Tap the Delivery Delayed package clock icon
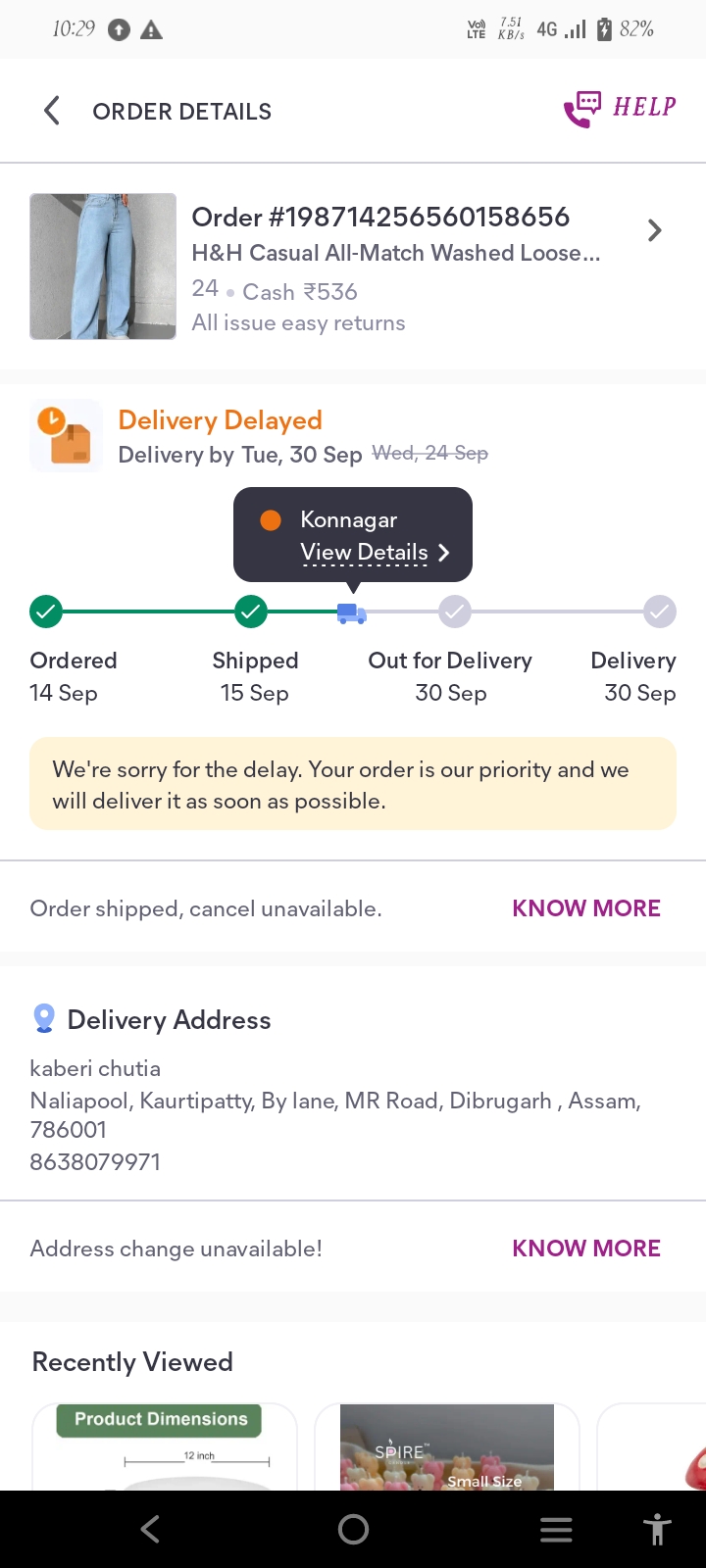Screen dimensions: 706x1568 (x=66, y=435)
